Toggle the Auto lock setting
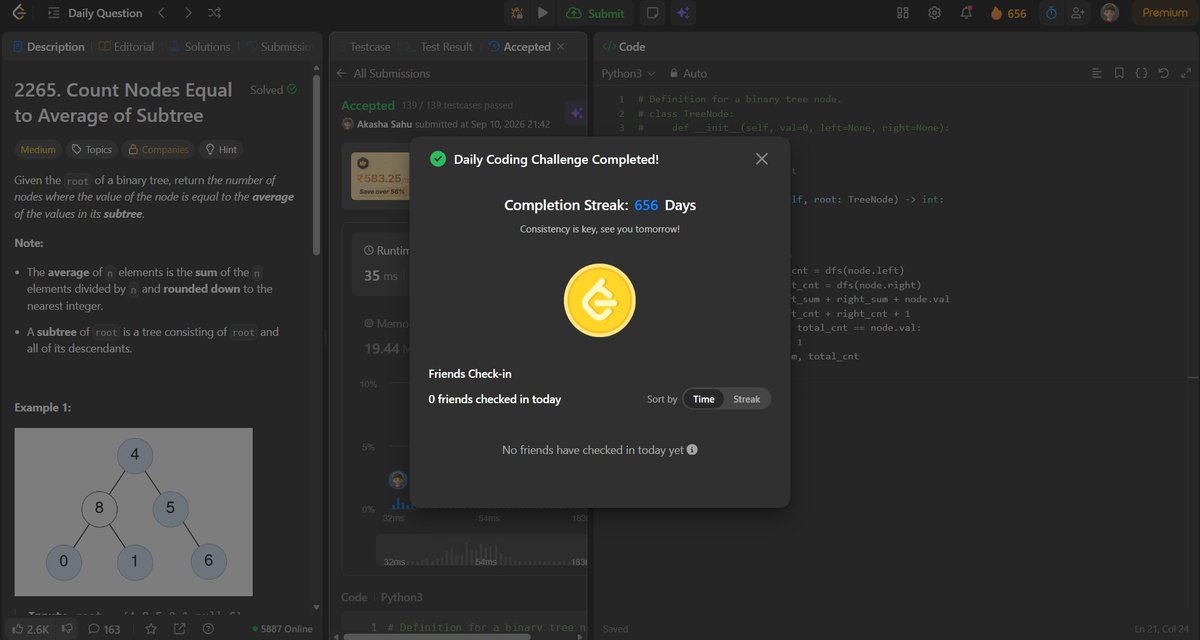This screenshot has height=640, width=1200. [x=689, y=73]
